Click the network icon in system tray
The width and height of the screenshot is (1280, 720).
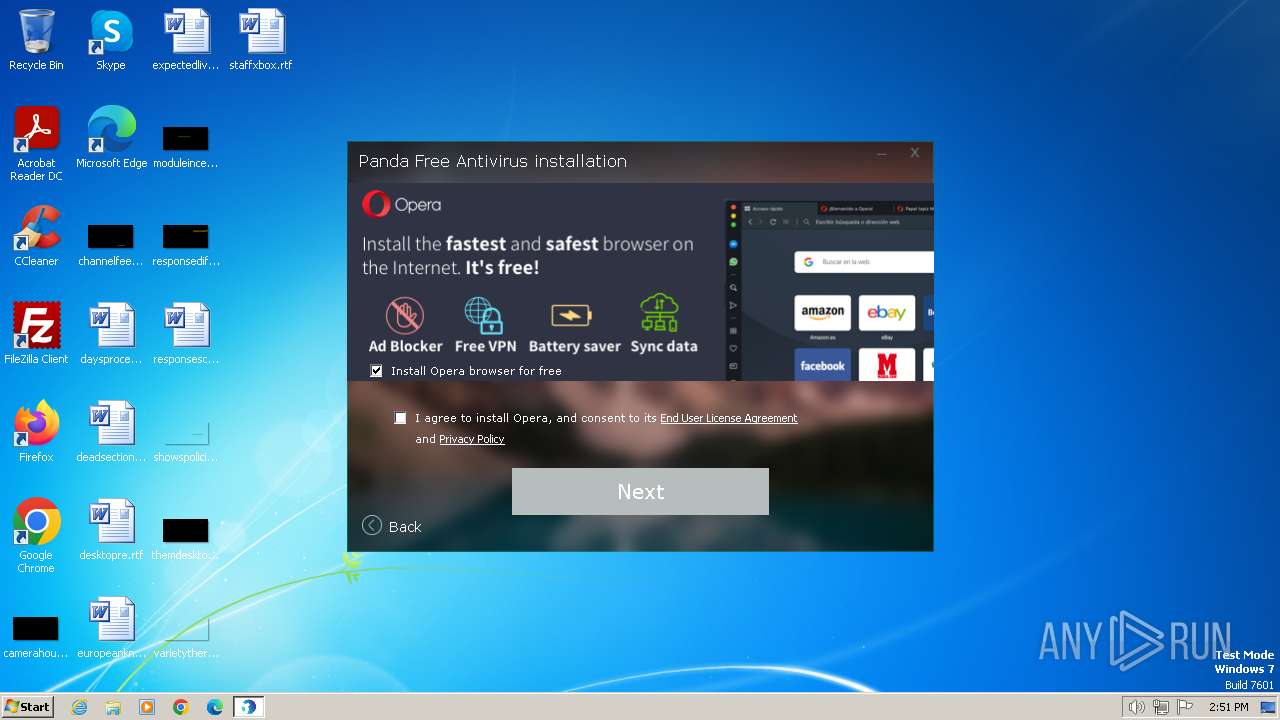click(x=1161, y=707)
